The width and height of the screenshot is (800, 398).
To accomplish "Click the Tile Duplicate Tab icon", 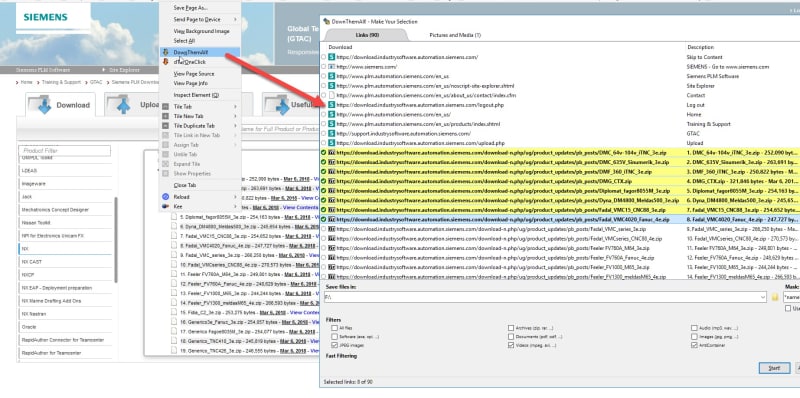I will pyautogui.click(x=165, y=126).
